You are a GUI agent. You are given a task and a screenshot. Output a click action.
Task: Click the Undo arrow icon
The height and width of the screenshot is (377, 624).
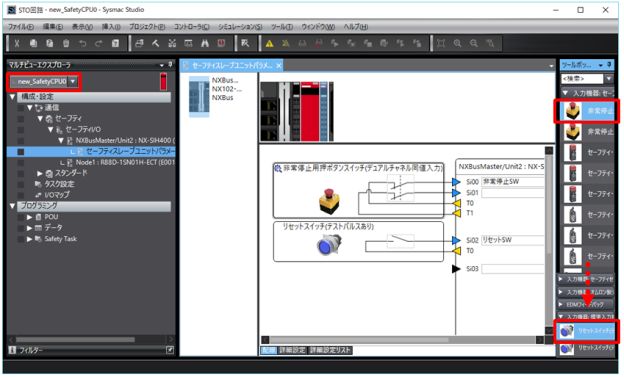82,43
